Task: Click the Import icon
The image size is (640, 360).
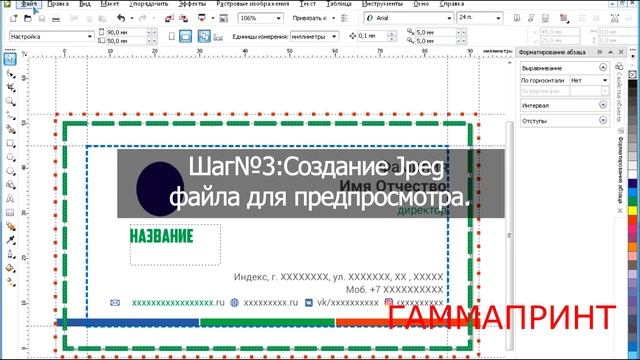Action: (x=169, y=18)
